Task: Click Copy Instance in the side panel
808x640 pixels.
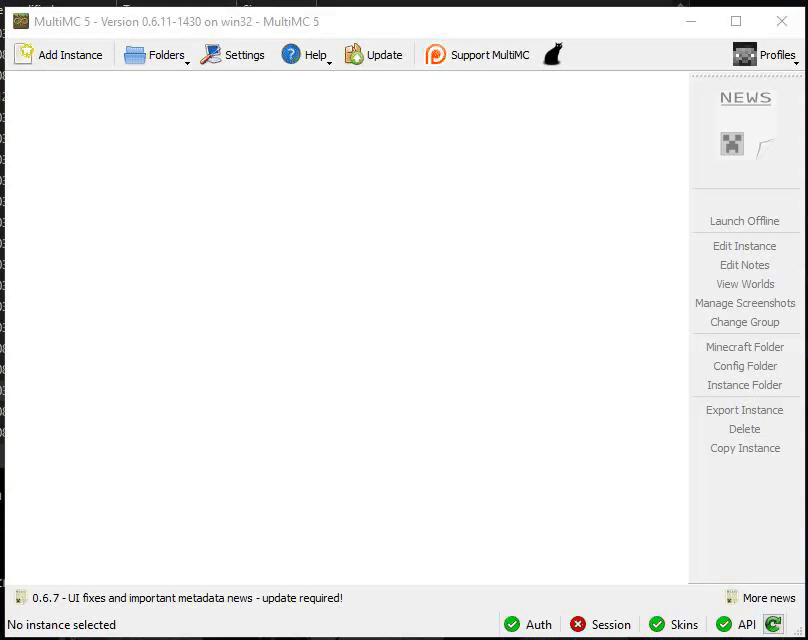Action: [x=745, y=449]
